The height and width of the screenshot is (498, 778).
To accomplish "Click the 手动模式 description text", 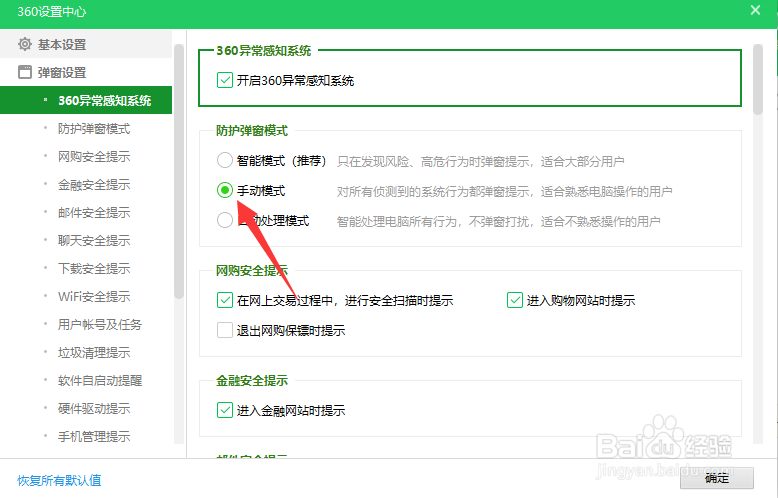I will (x=504, y=191).
